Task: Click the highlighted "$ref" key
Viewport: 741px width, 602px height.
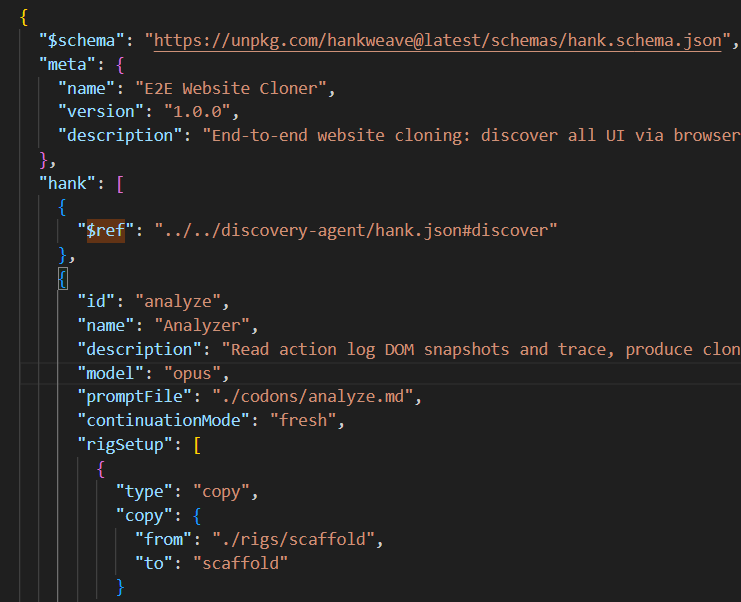Action: coord(106,231)
